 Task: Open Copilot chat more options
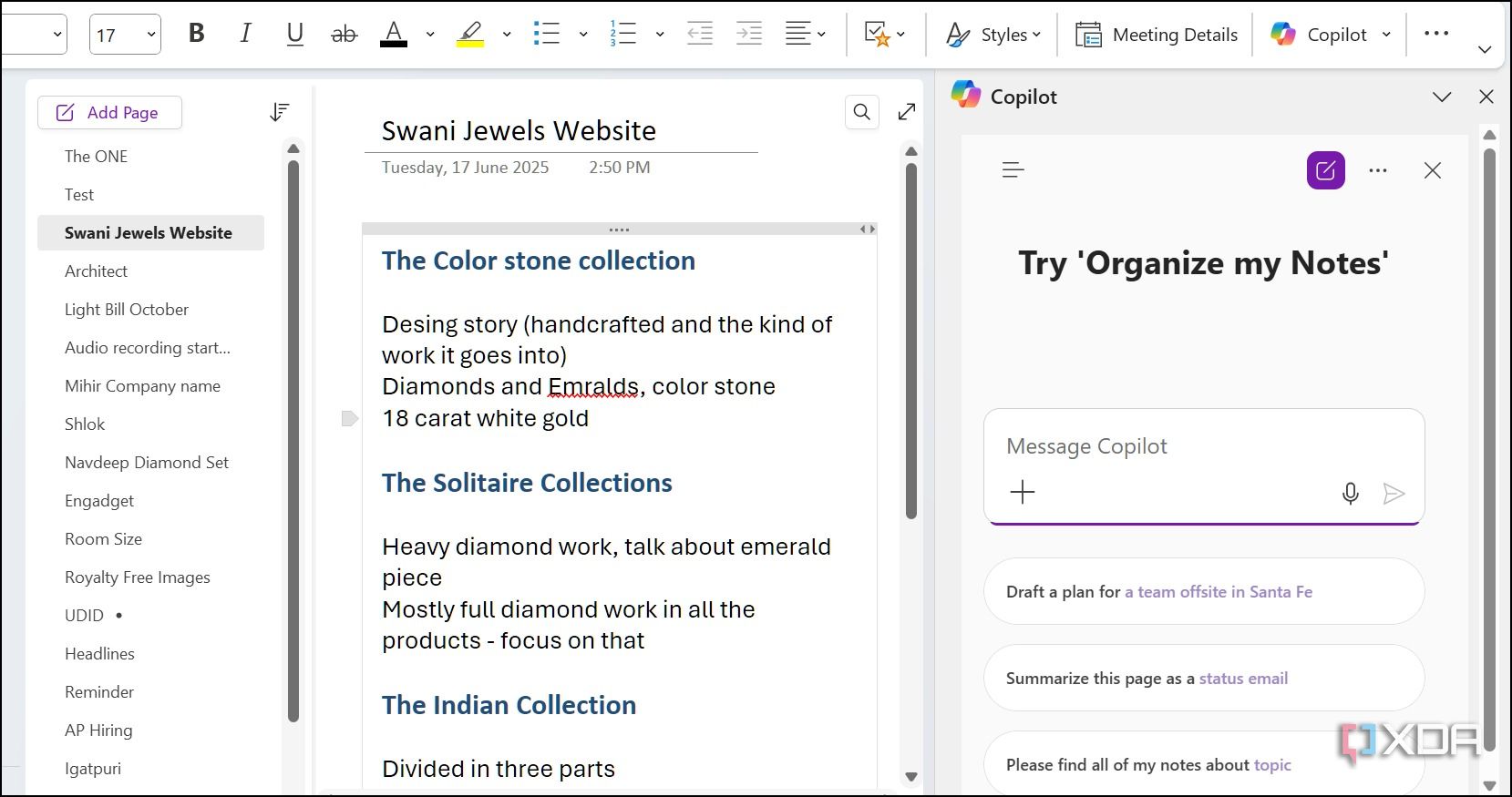[1378, 170]
